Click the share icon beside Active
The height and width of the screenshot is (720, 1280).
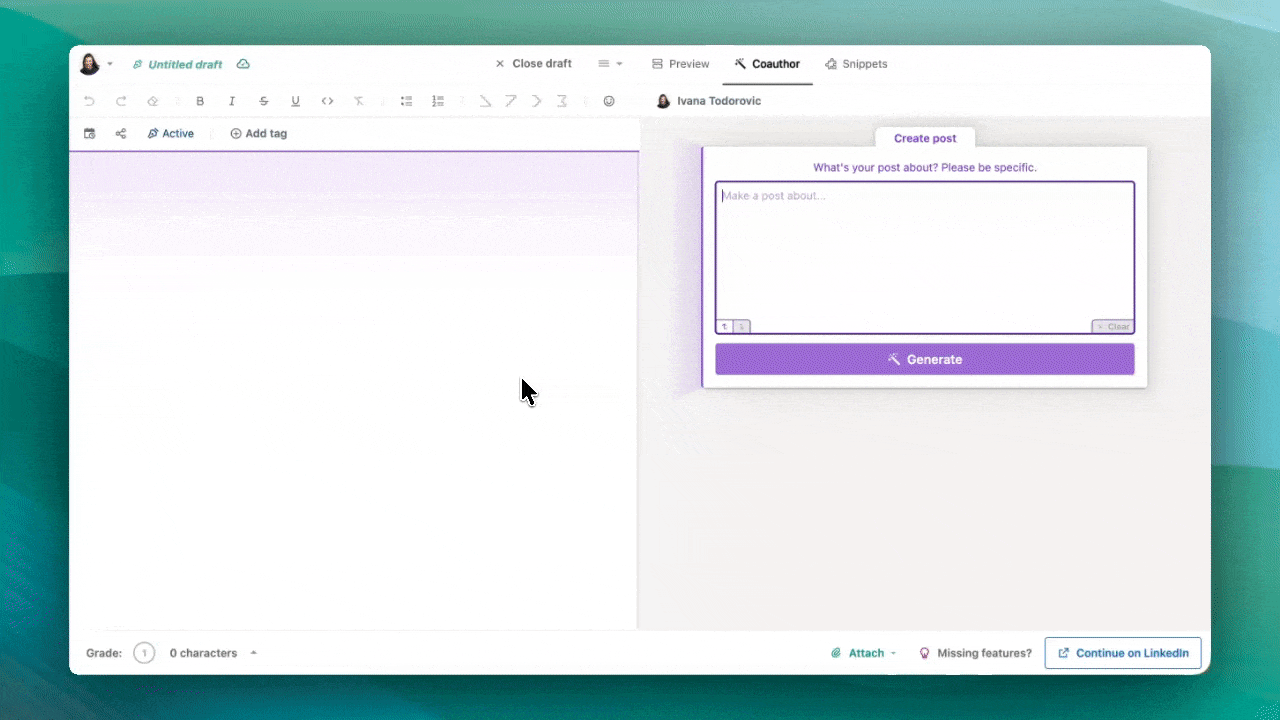121,133
